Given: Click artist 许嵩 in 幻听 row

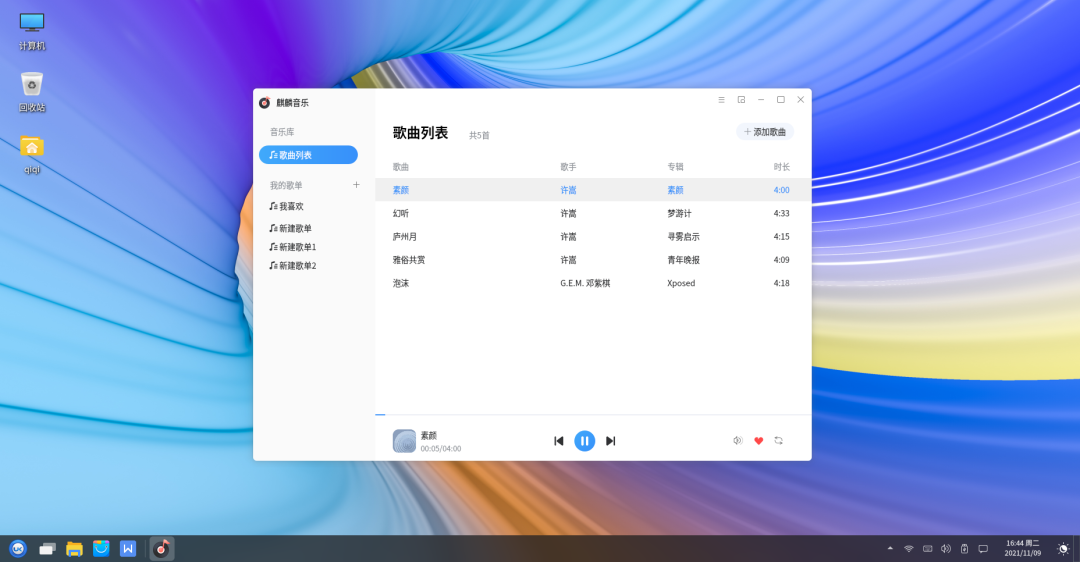Looking at the screenshot, I should 568,214.
